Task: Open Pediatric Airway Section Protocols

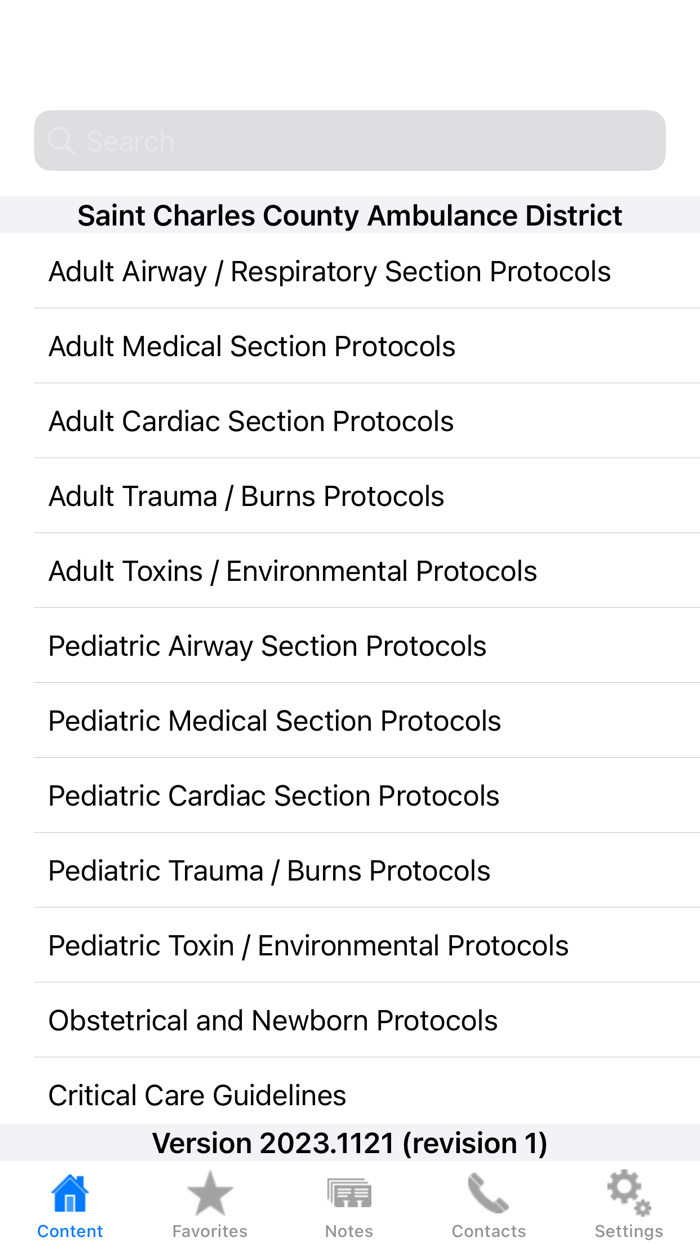Action: [267, 646]
